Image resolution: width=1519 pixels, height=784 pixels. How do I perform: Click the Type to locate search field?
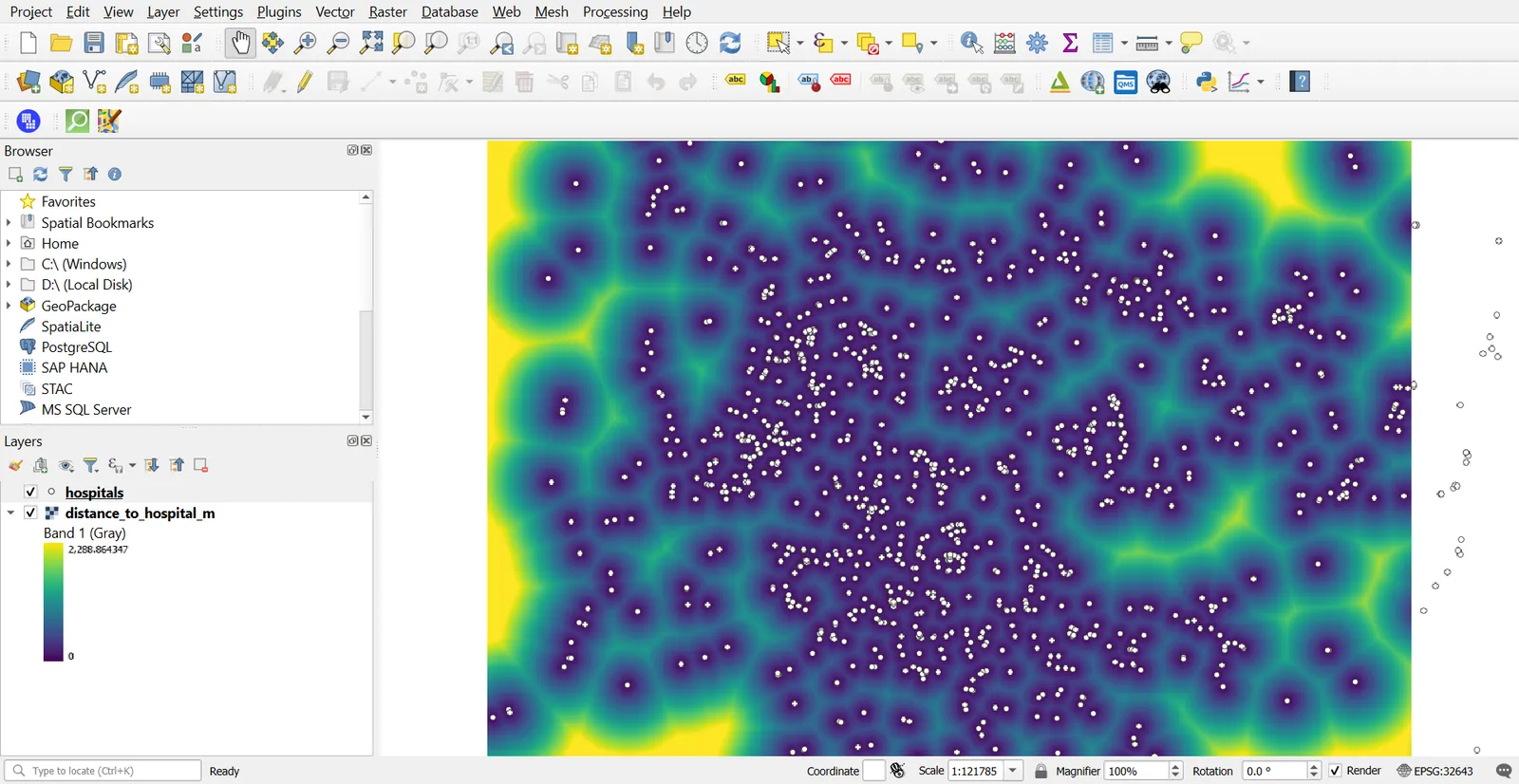(103, 771)
